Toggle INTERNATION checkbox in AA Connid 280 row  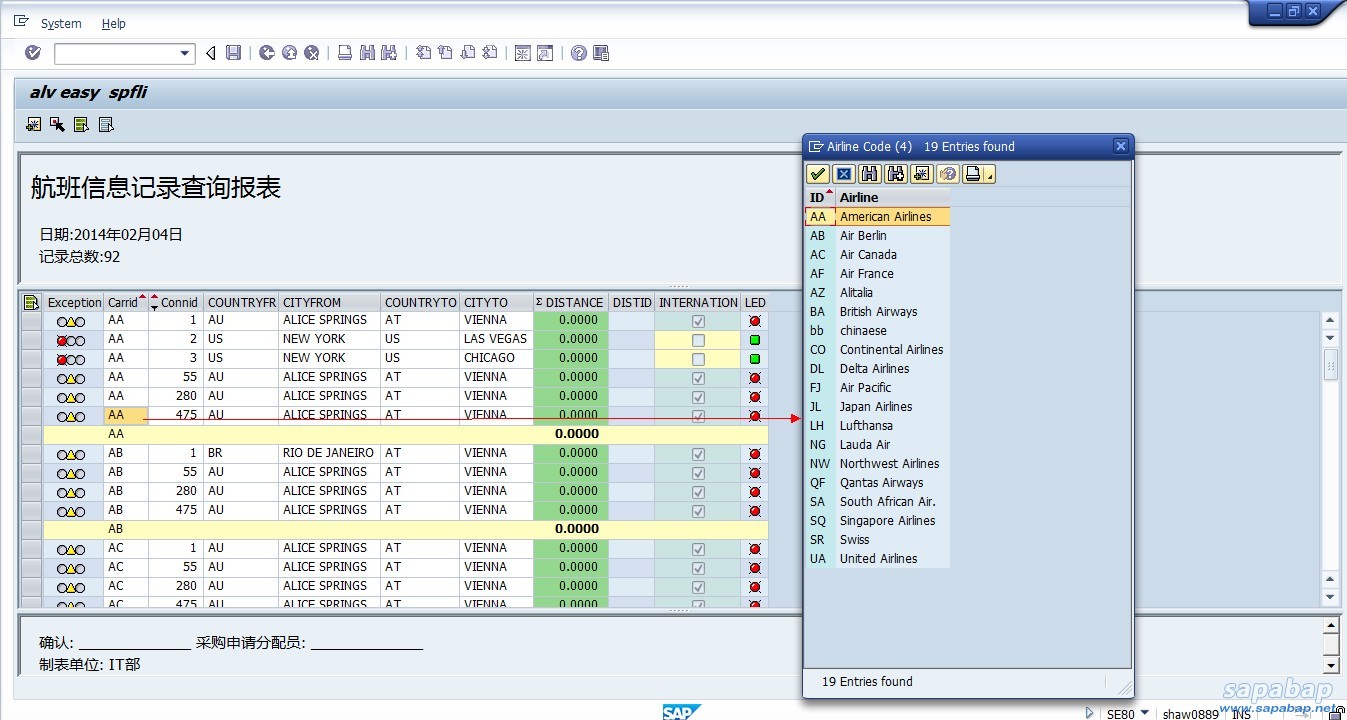coord(698,397)
